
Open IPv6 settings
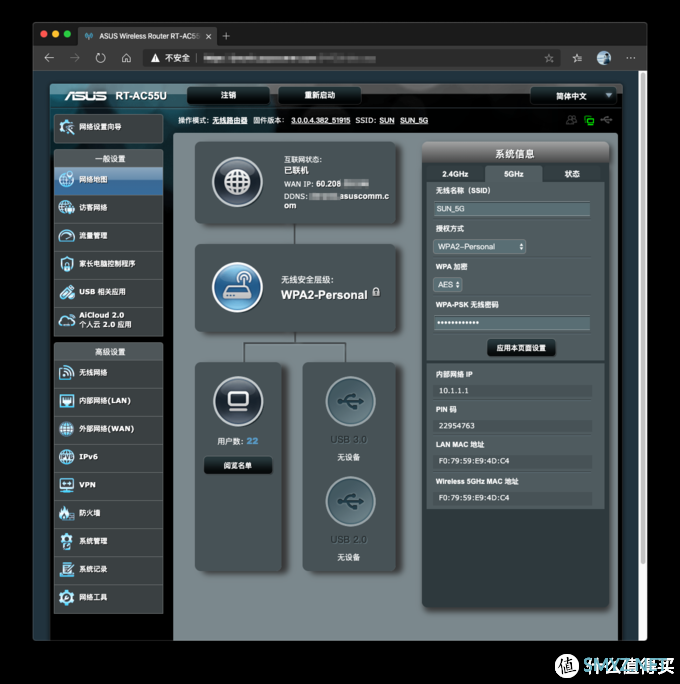pos(109,457)
